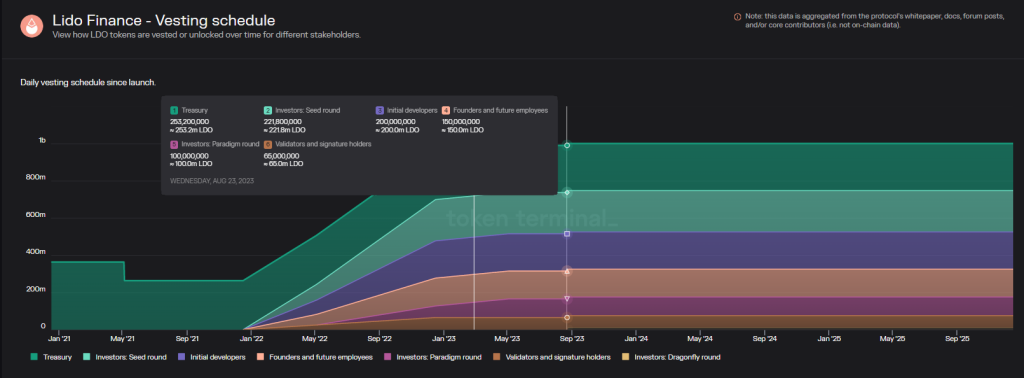Toggle Founders and future employees legend entry
The image size is (1024, 378).
coord(314,357)
